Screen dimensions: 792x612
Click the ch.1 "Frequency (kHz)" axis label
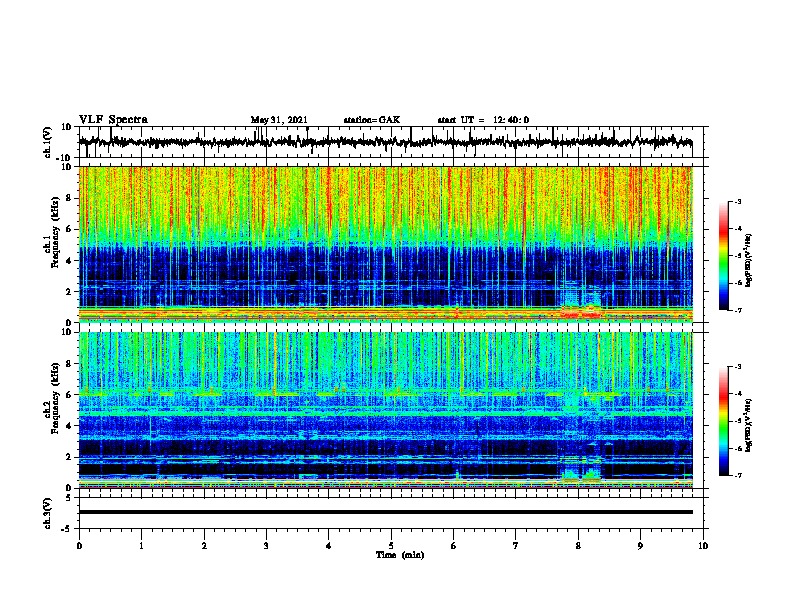point(56,233)
